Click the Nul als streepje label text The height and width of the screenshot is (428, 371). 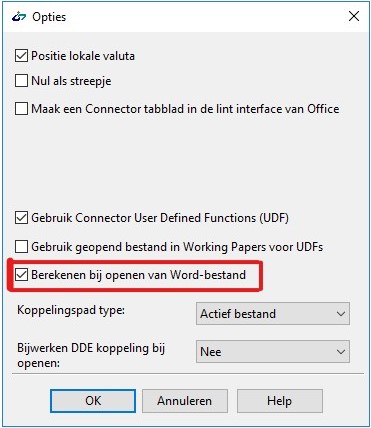point(71,81)
